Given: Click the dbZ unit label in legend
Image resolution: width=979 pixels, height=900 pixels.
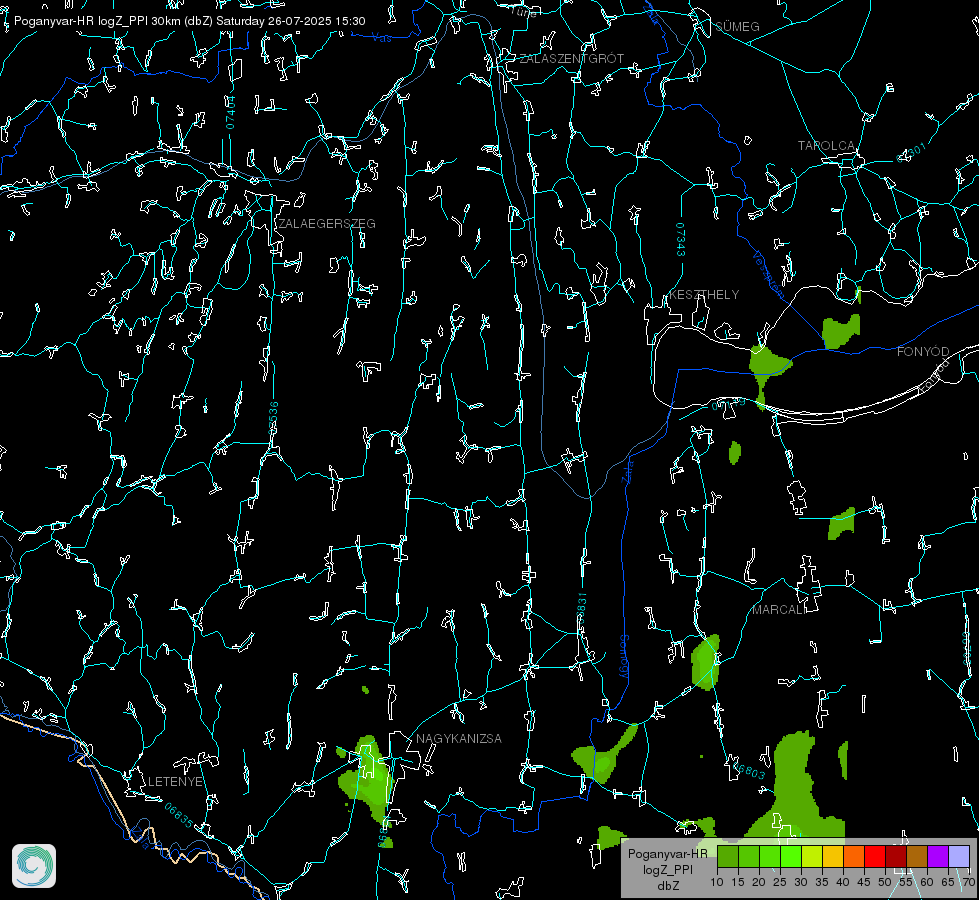Looking at the screenshot, I should click(667, 886).
